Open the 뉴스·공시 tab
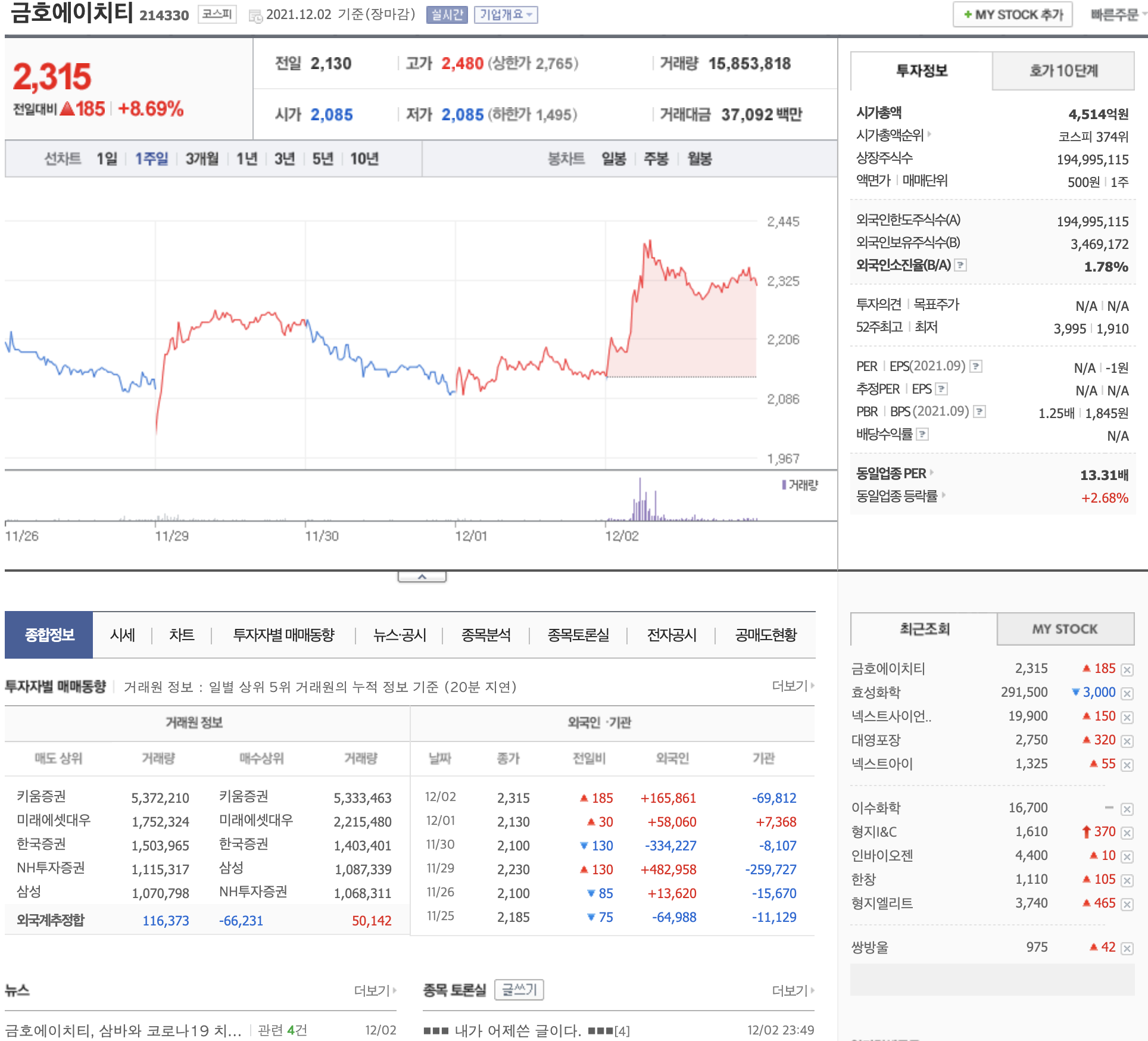Screen dimensions: 1148x1041 tap(400, 635)
